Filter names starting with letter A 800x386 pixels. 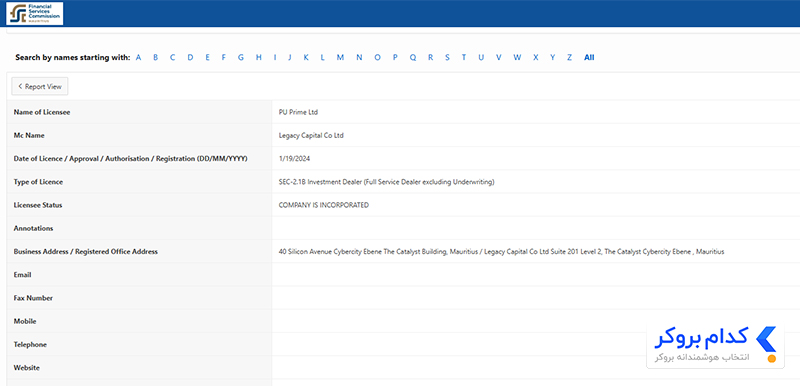(x=138, y=58)
